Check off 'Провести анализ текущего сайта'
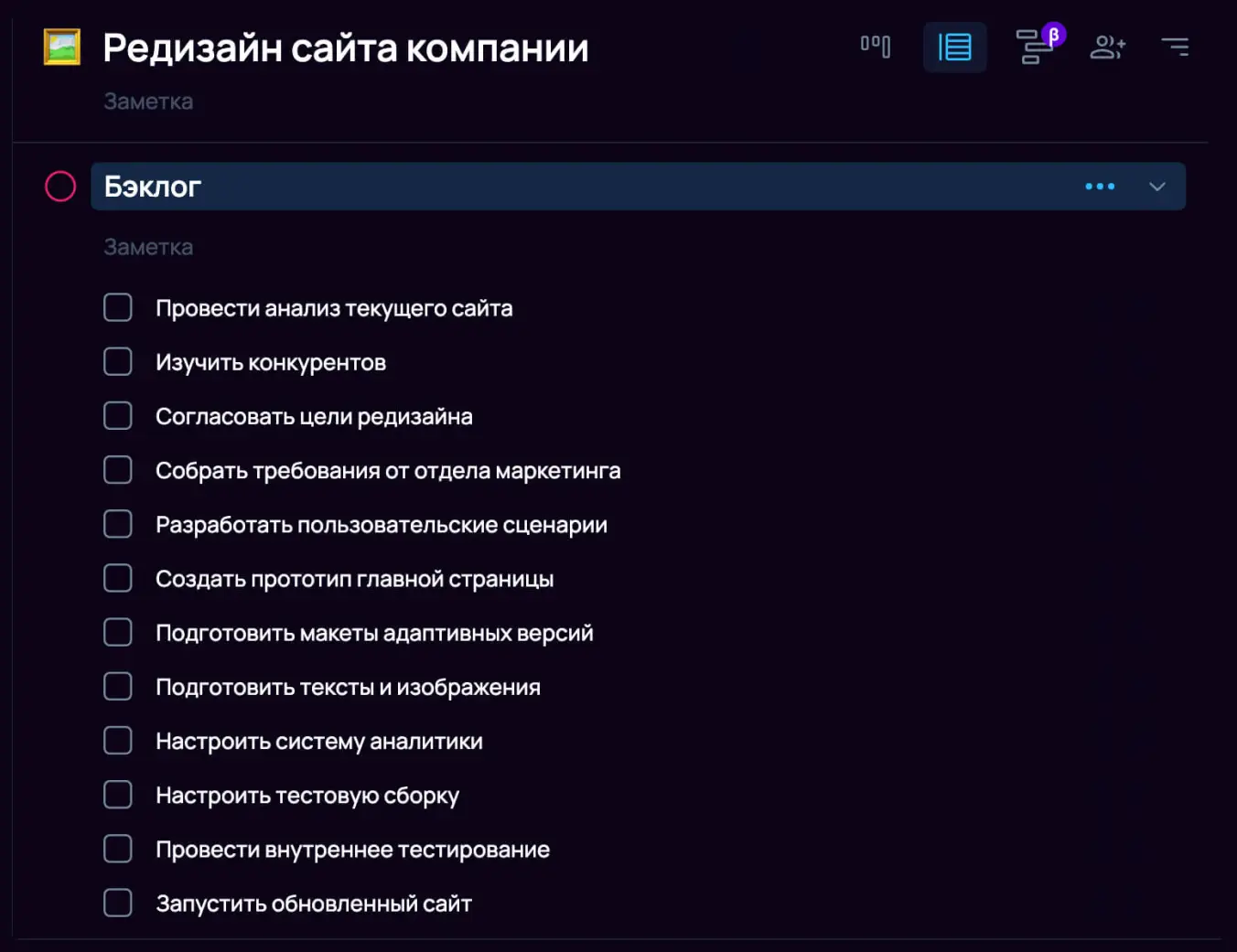Viewport: 1237px width, 952px height. click(117, 307)
